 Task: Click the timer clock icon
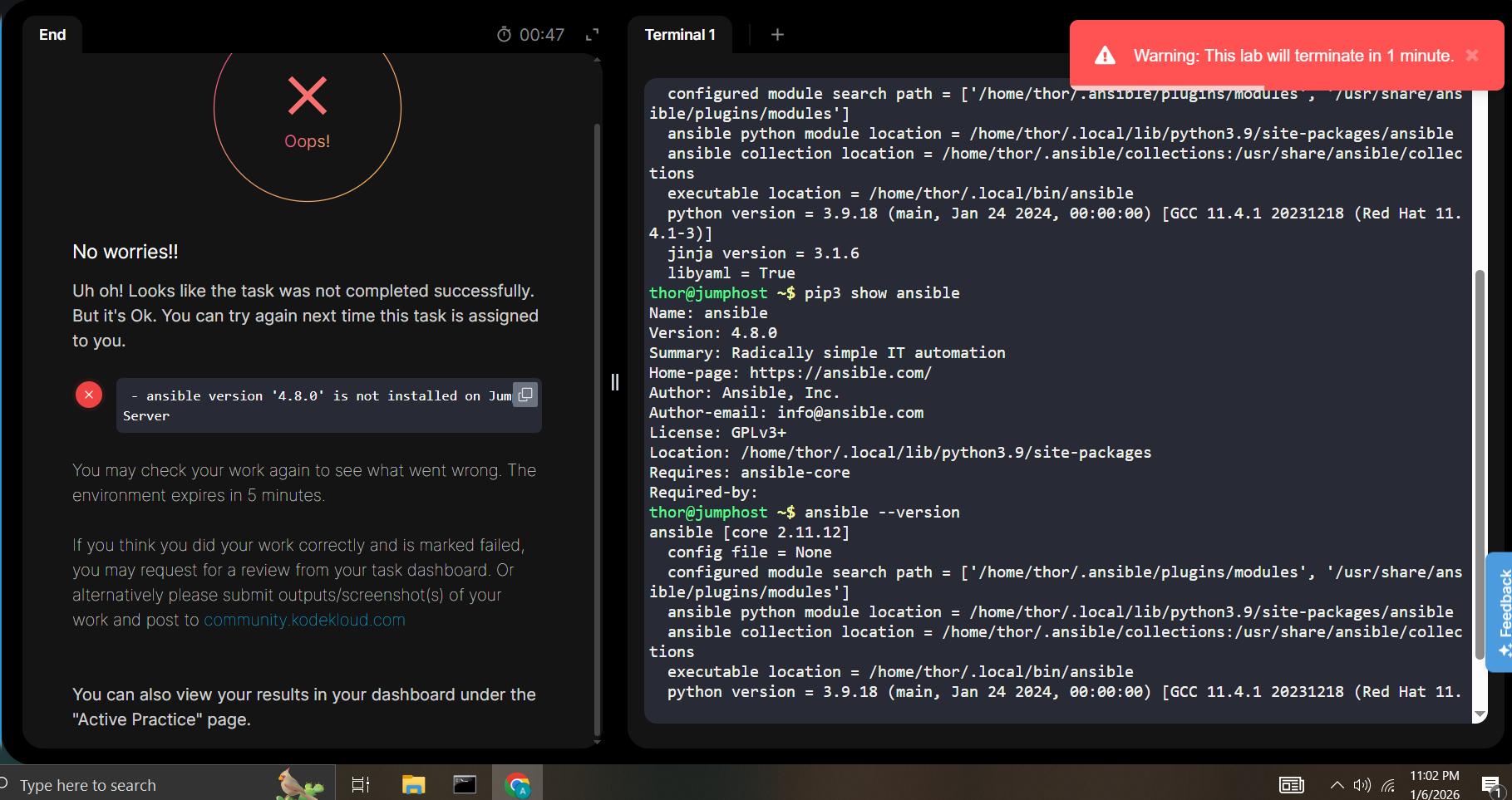click(504, 35)
